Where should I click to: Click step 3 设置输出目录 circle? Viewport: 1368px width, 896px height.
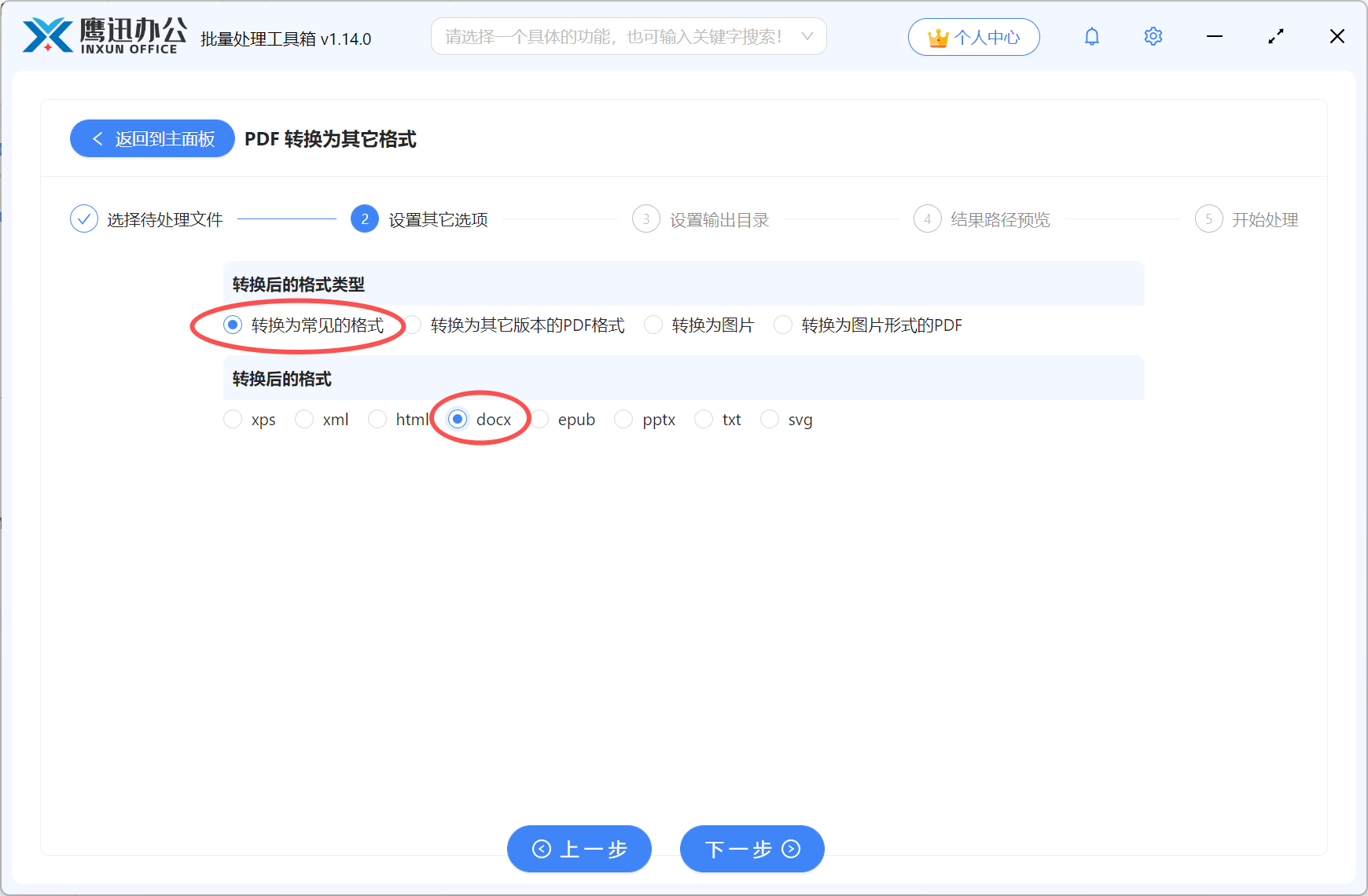point(645,218)
